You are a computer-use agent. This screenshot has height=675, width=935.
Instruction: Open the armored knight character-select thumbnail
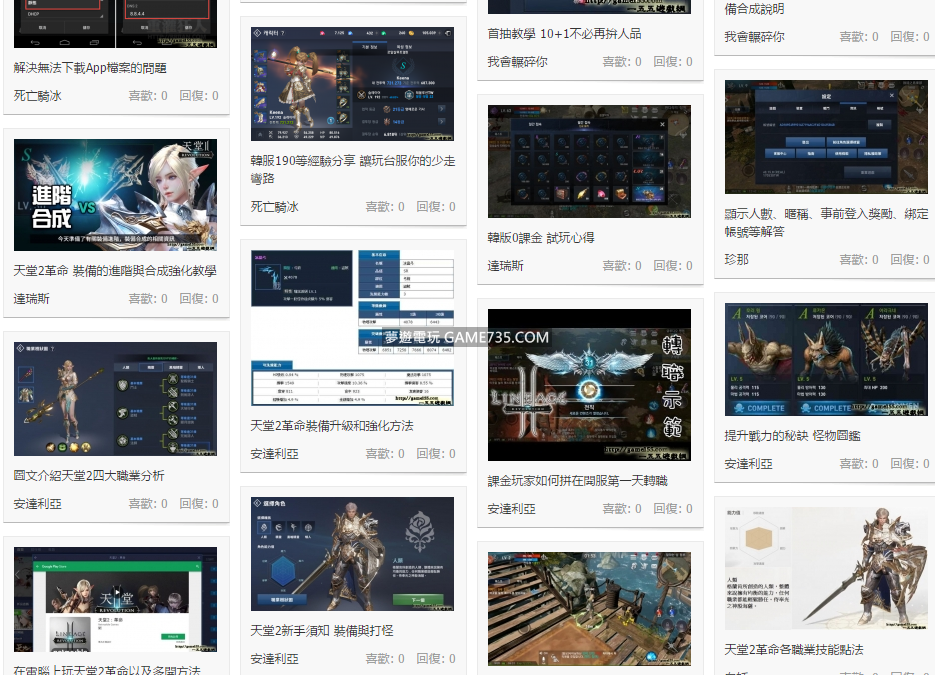click(352, 554)
